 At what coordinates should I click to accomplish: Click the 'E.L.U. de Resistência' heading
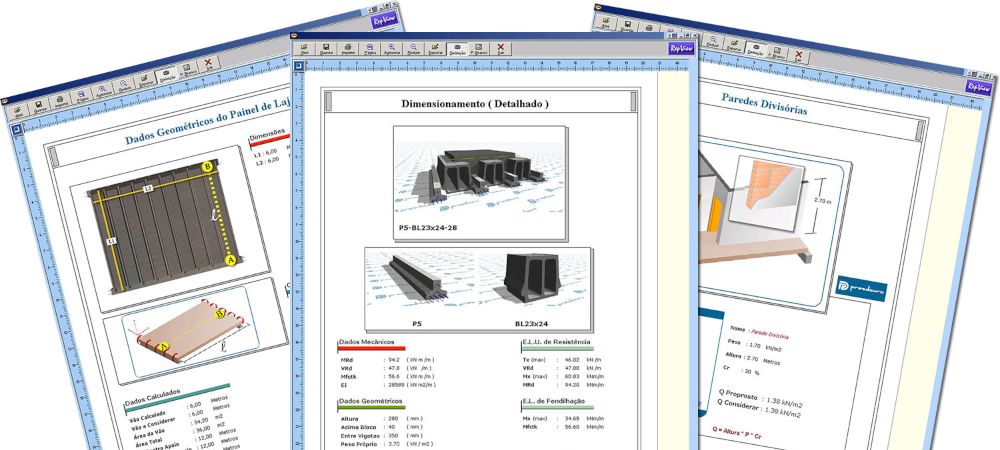(555, 342)
